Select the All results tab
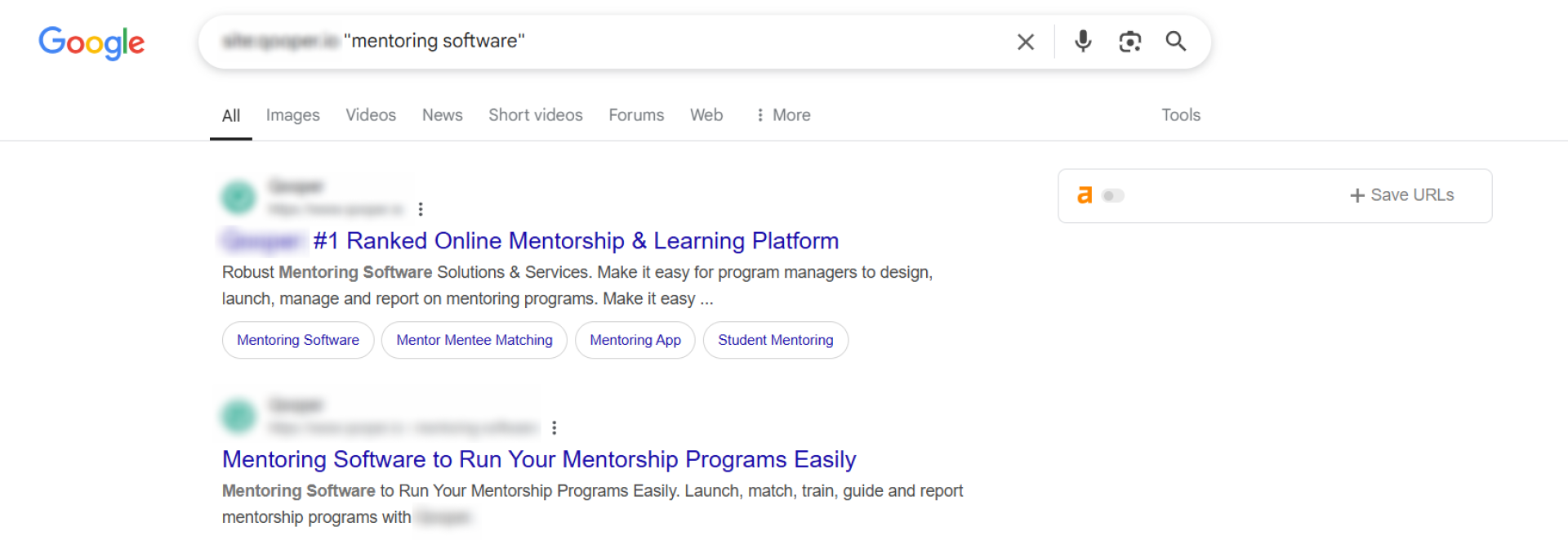 [231, 115]
